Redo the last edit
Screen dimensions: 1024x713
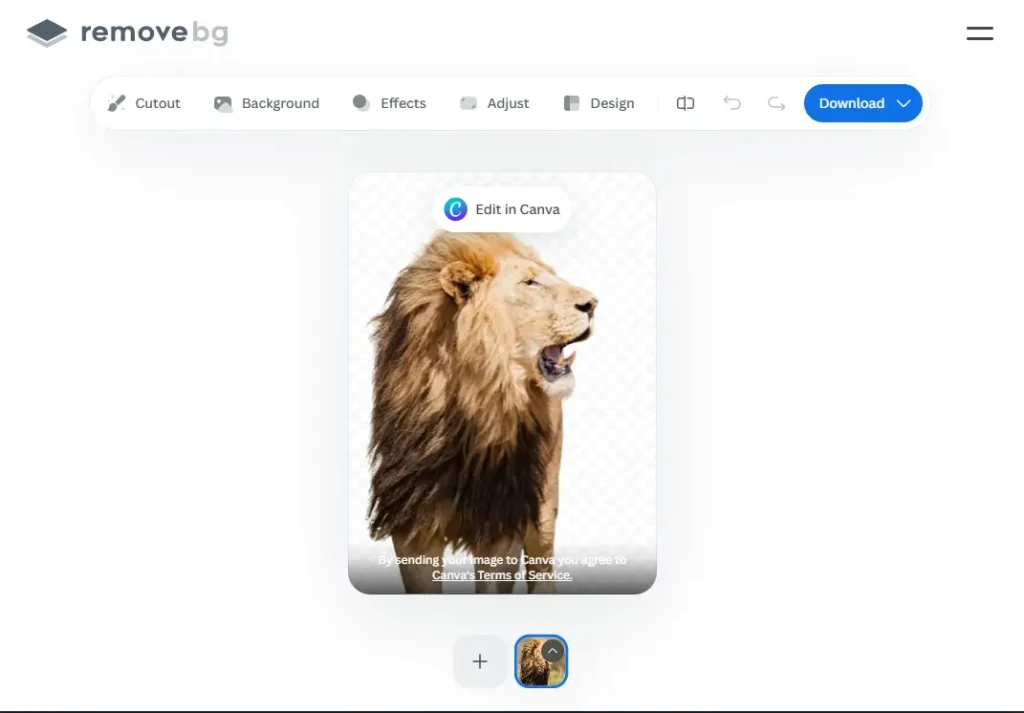[776, 103]
